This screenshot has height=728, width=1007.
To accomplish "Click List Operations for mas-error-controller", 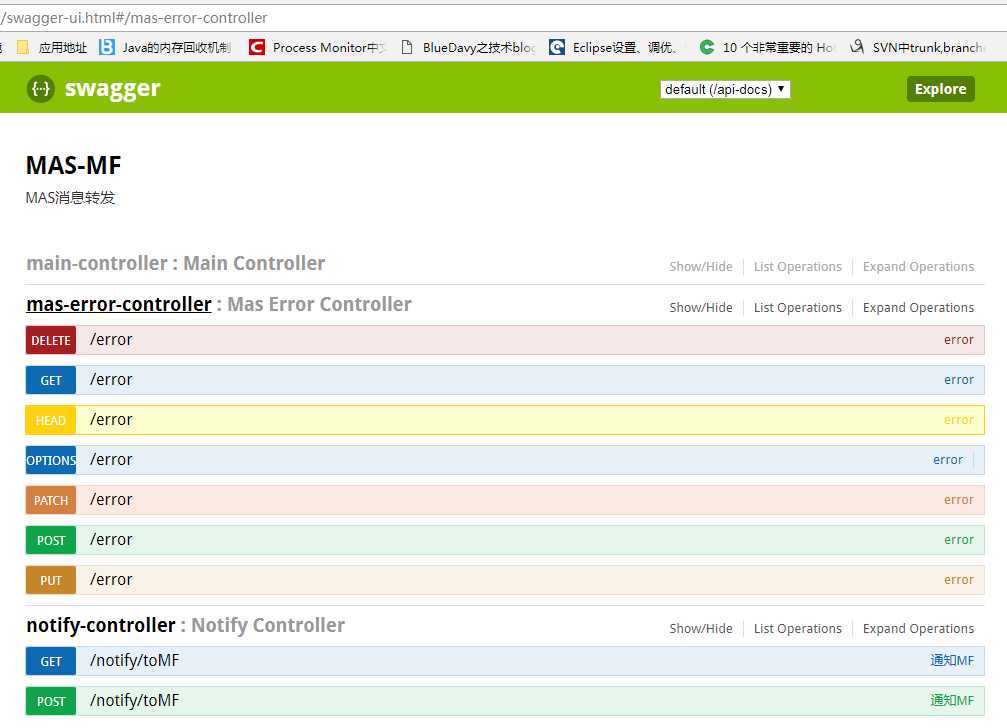I will click(x=798, y=308).
